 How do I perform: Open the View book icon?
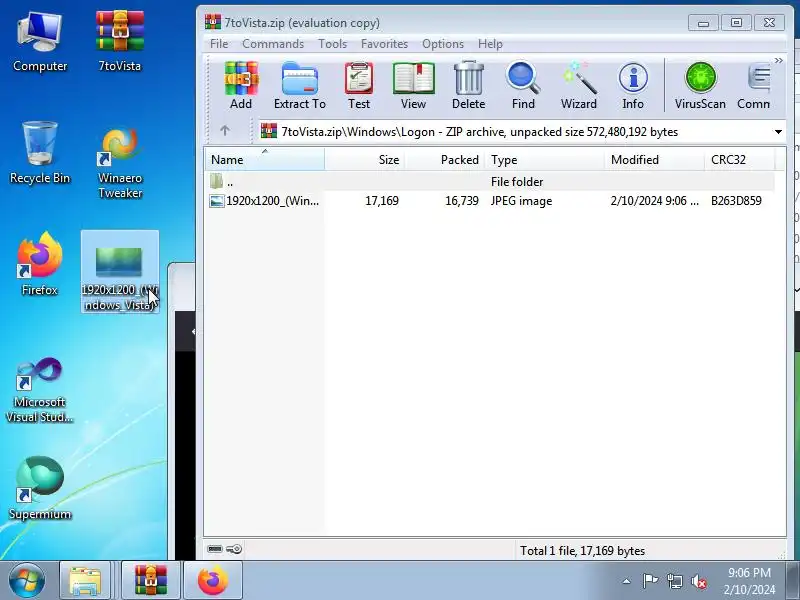pos(413,85)
